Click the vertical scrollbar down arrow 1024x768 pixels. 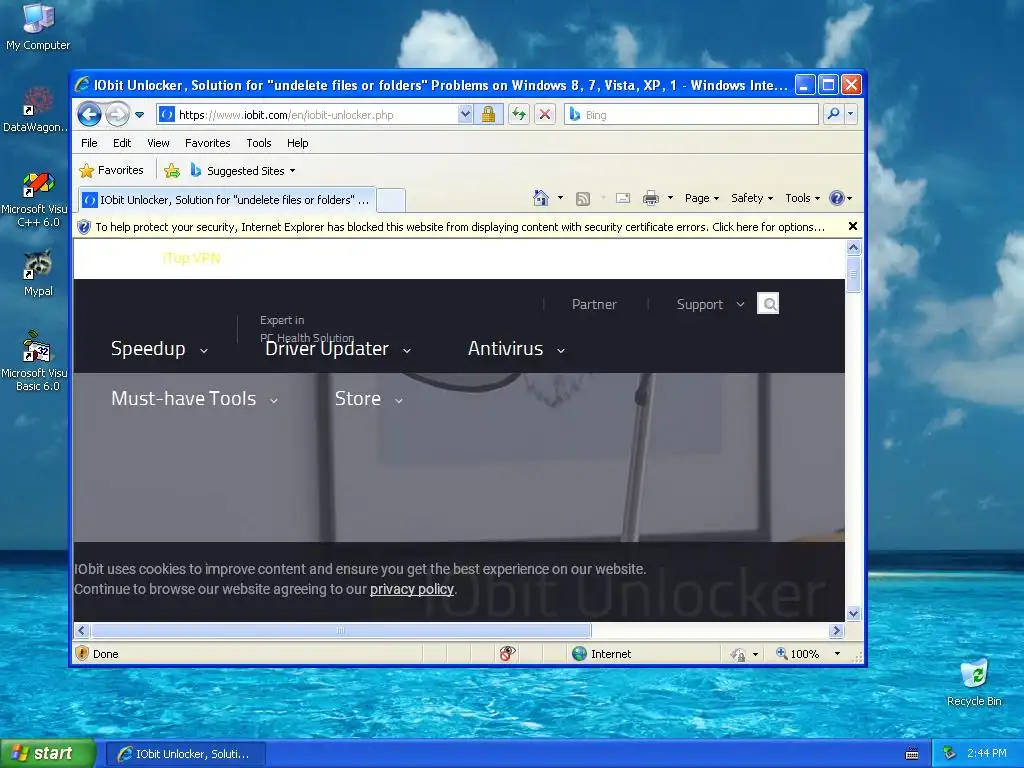click(853, 613)
